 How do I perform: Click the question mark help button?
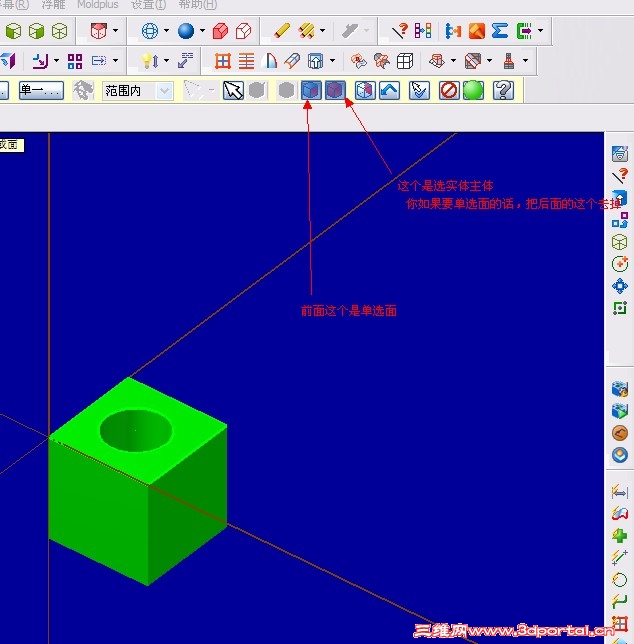503,90
